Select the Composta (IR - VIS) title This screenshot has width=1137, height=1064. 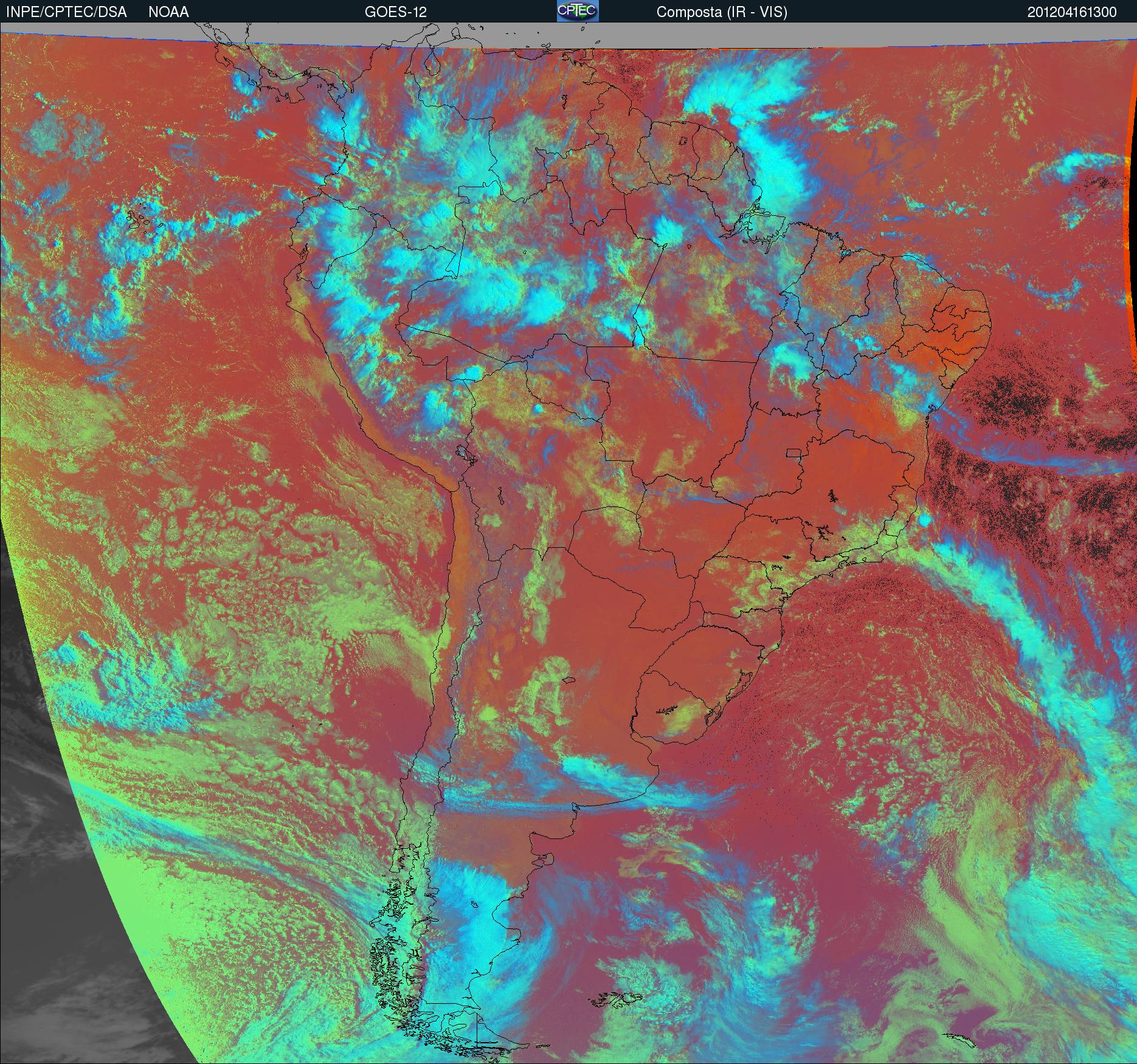[x=722, y=12]
